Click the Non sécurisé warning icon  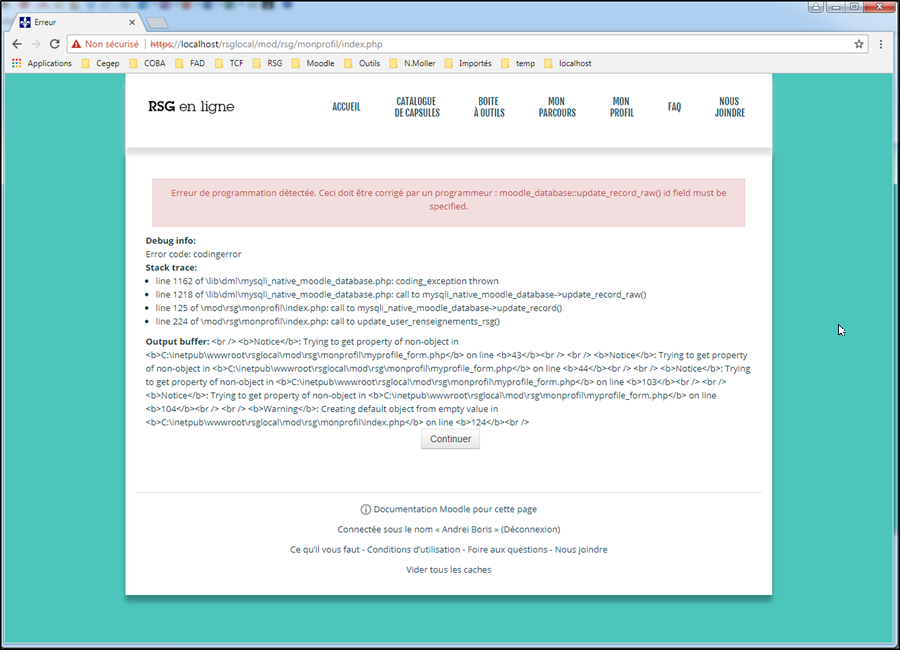76,44
